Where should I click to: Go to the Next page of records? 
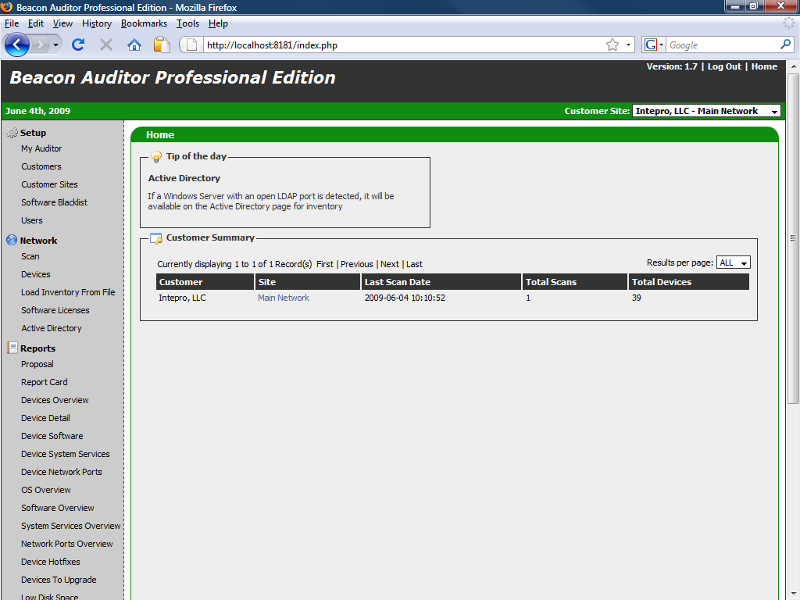[x=389, y=264]
